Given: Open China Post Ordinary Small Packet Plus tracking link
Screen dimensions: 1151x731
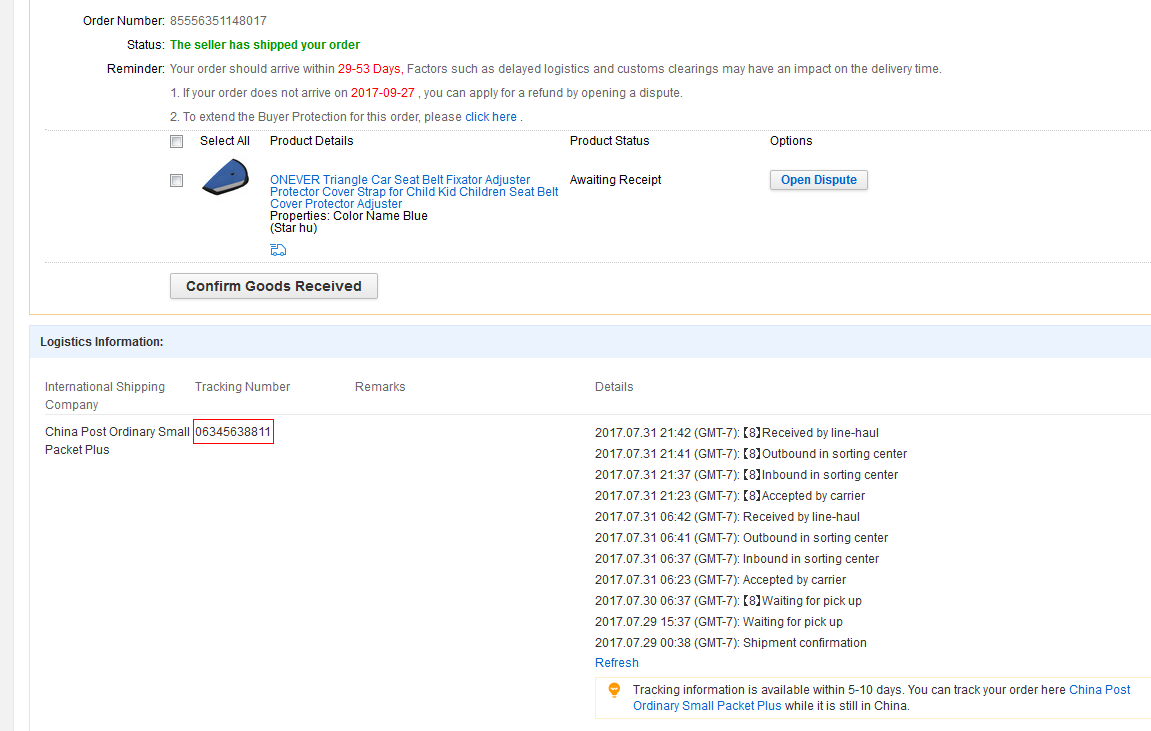Looking at the screenshot, I should click(1099, 690).
